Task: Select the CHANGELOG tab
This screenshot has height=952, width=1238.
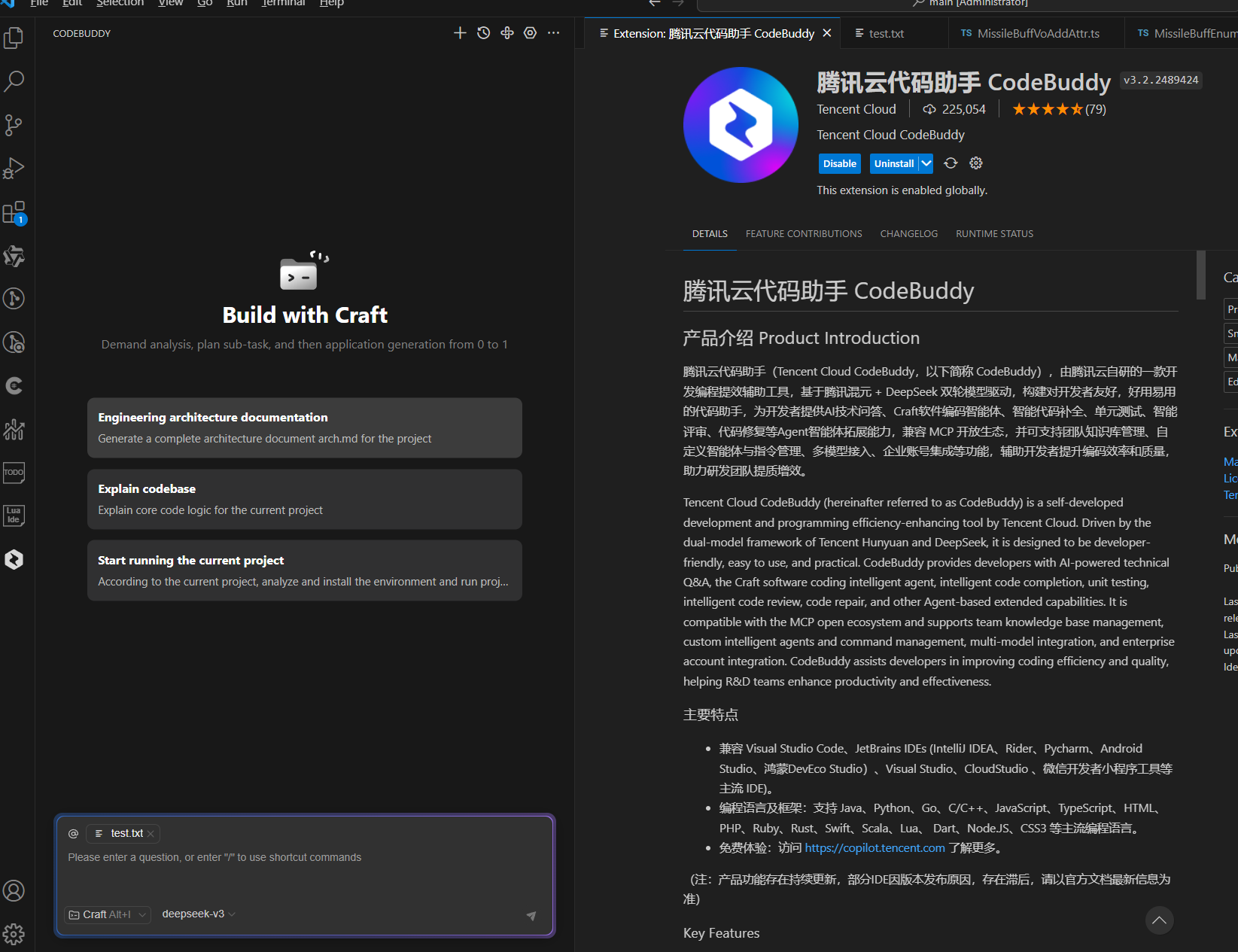Action: (x=909, y=234)
